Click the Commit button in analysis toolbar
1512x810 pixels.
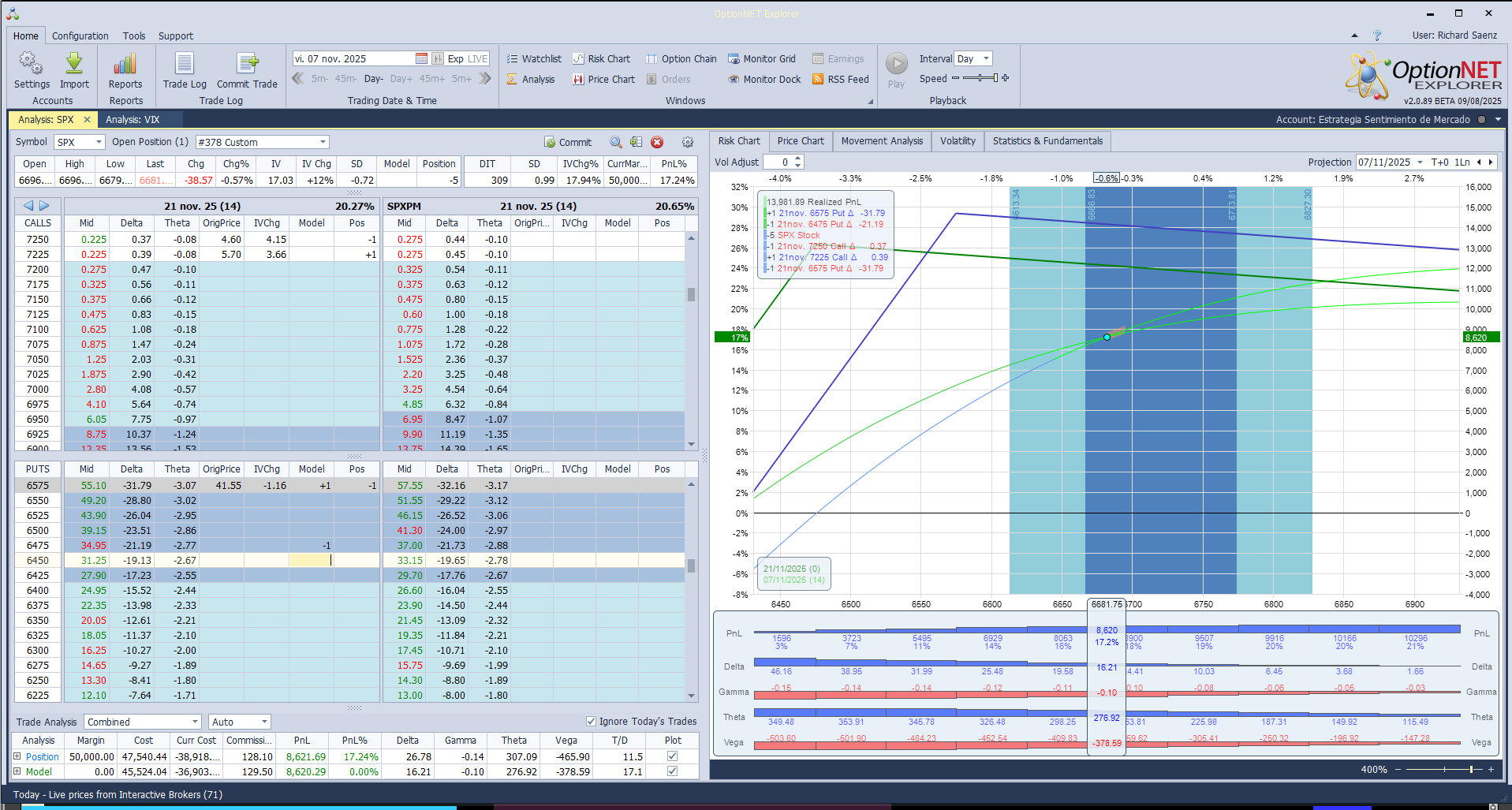click(568, 142)
